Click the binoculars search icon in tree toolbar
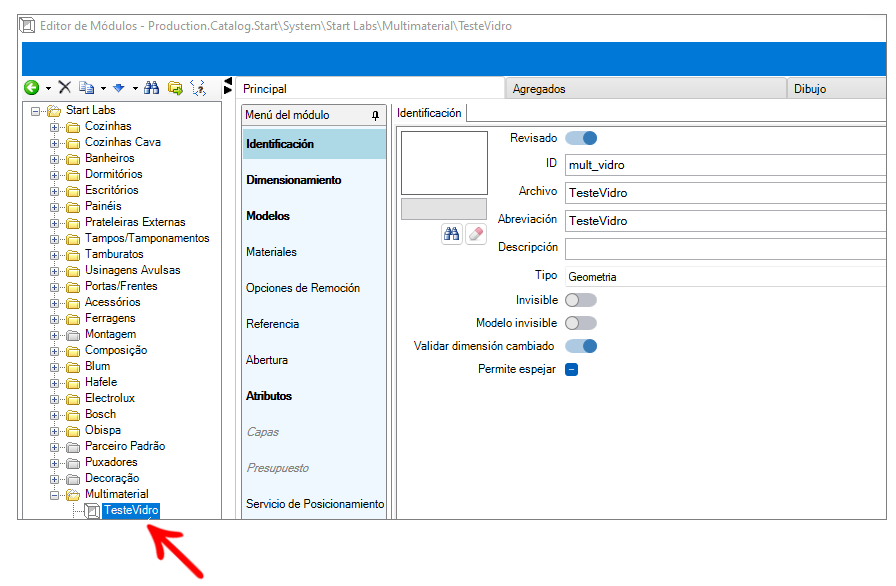Viewport: 896px width, 586px height. point(151,87)
